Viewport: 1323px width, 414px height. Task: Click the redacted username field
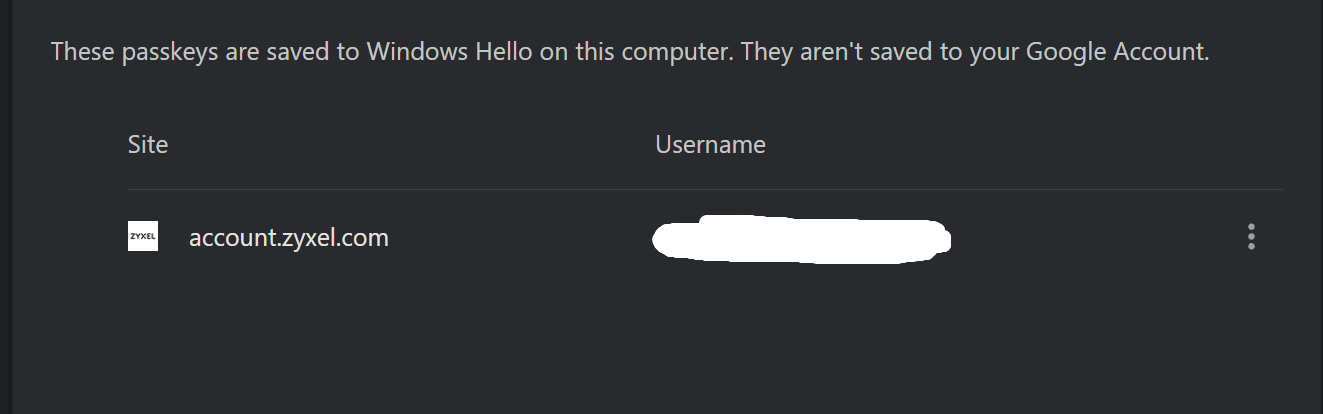[801, 239]
